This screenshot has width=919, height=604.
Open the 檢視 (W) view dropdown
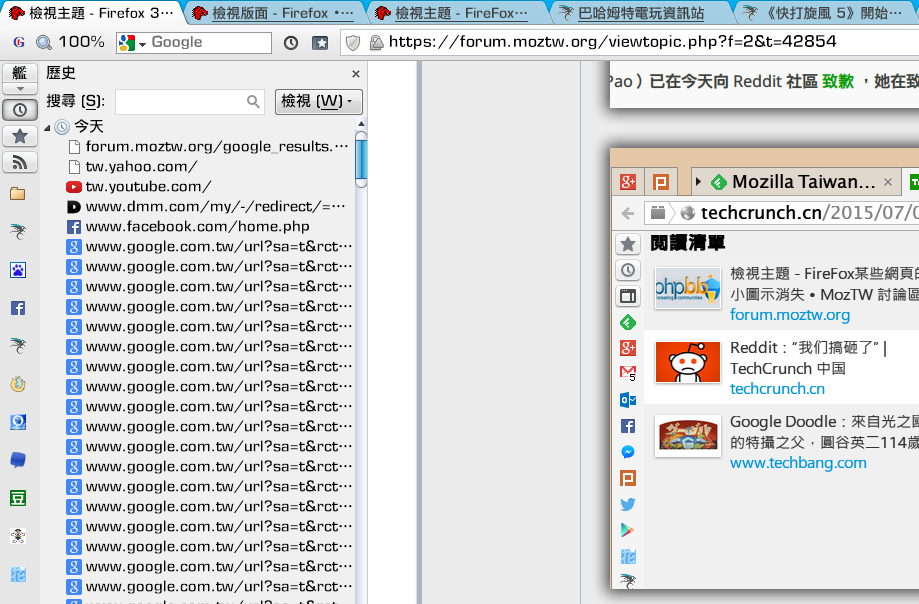[318, 101]
